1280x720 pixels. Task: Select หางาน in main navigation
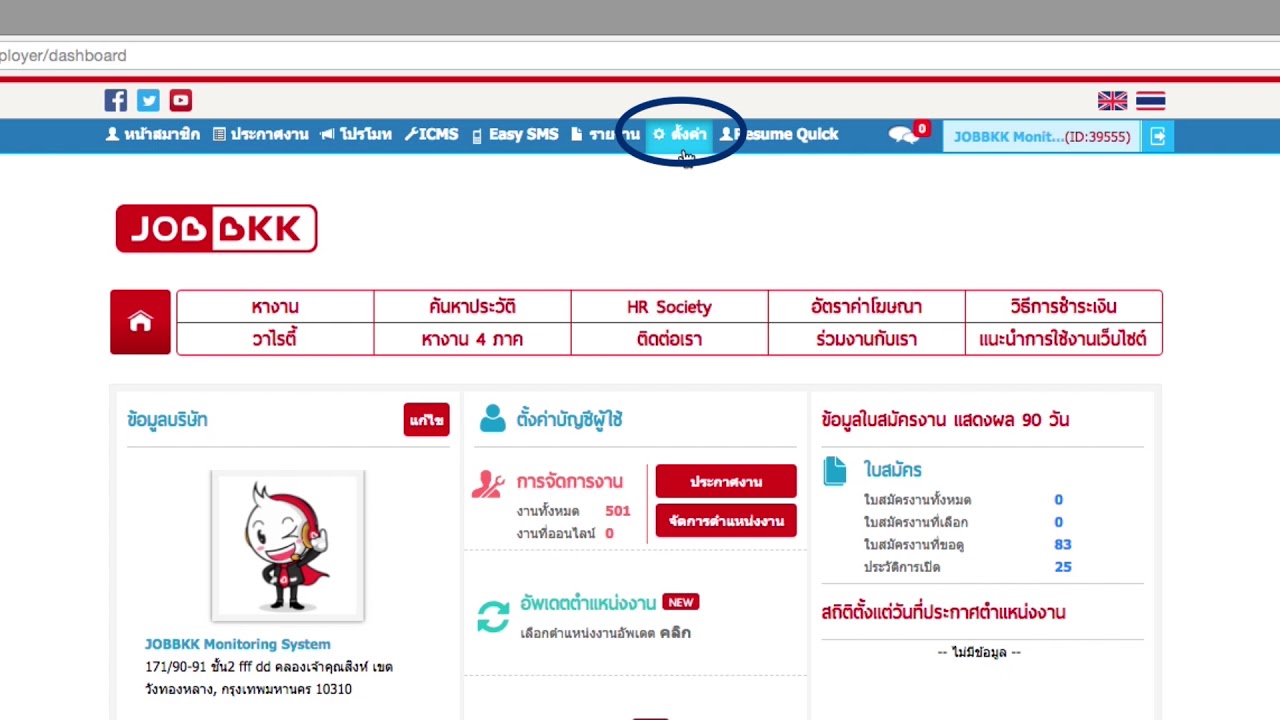(275, 307)
